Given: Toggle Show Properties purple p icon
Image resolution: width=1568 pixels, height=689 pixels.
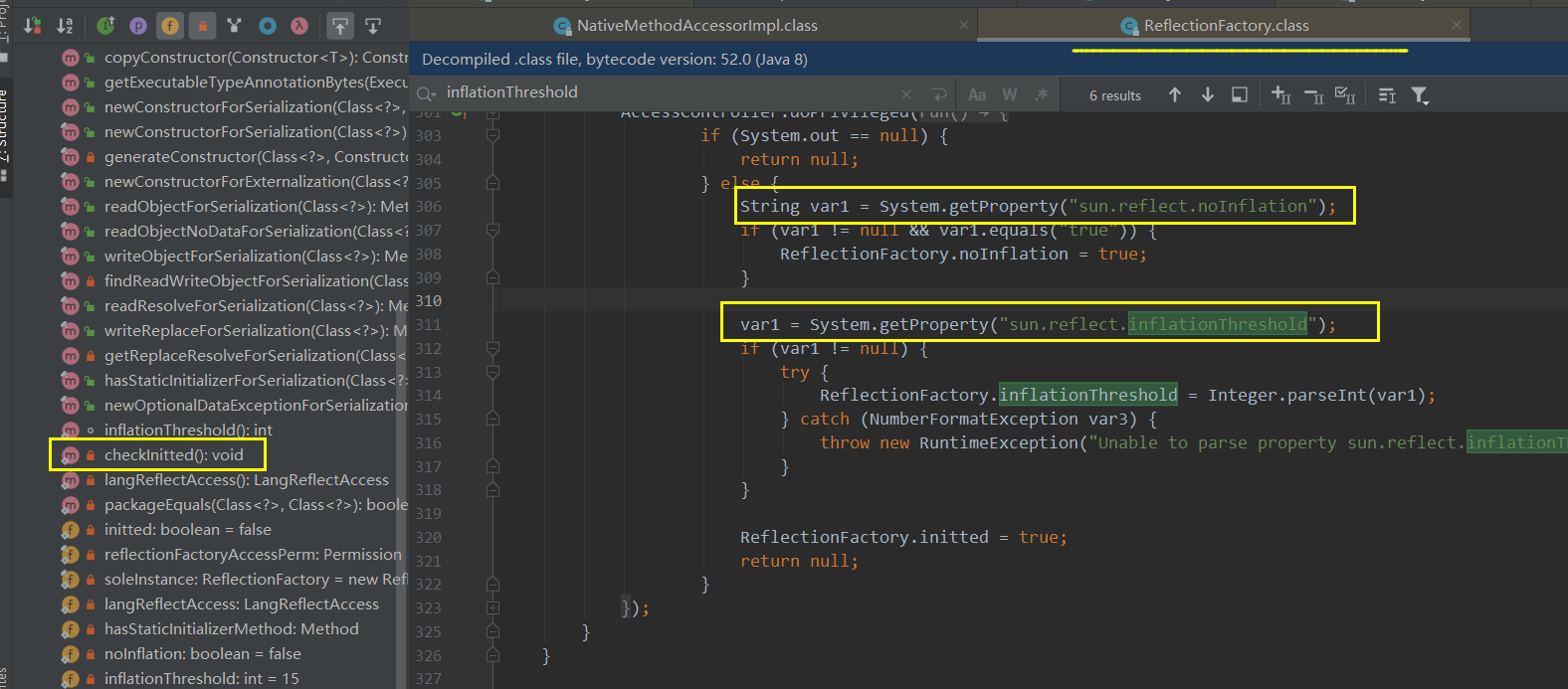Looking at the screenshot, I should pos(138,26).
